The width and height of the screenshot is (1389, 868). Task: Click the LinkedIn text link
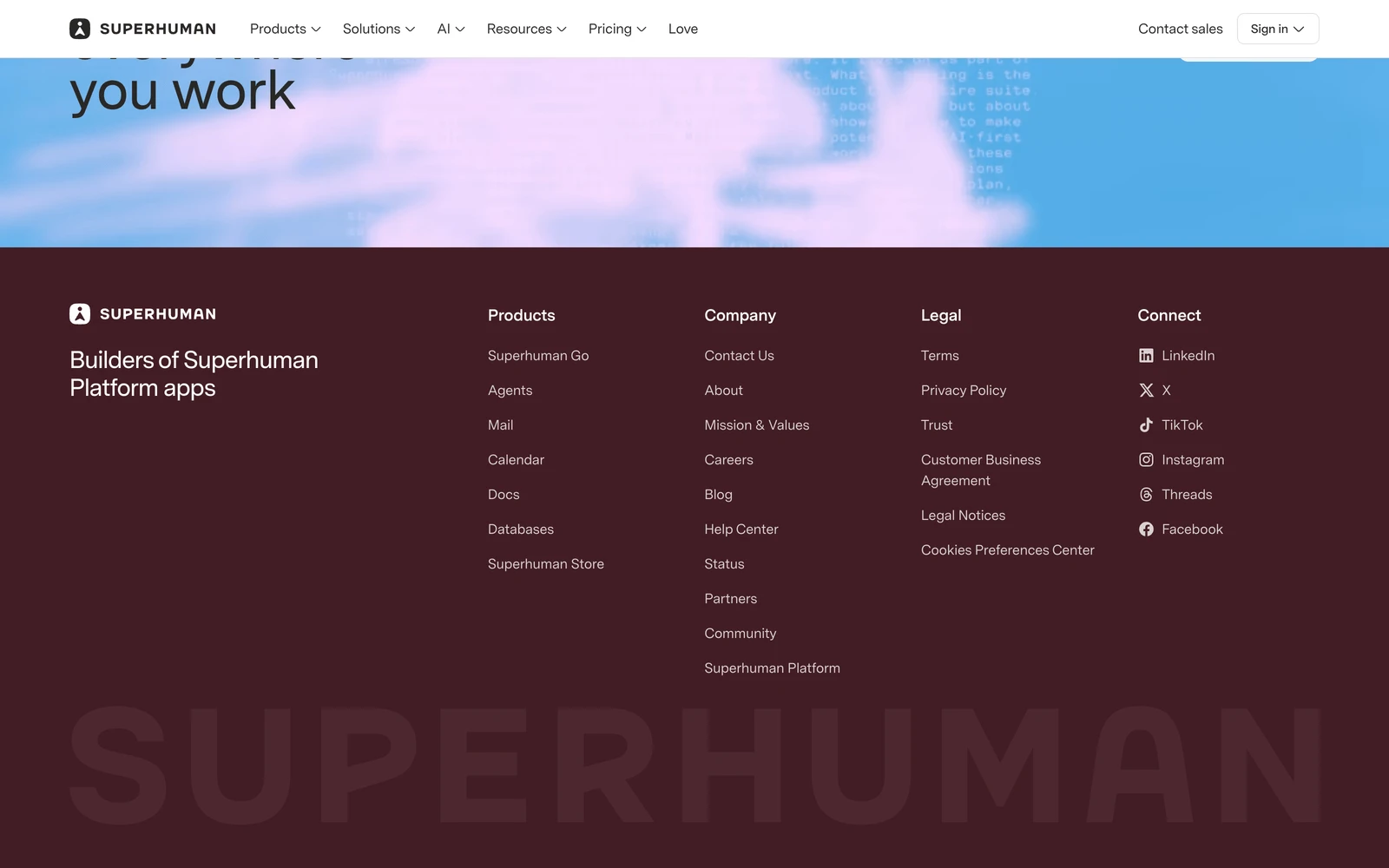(1188, 356)
